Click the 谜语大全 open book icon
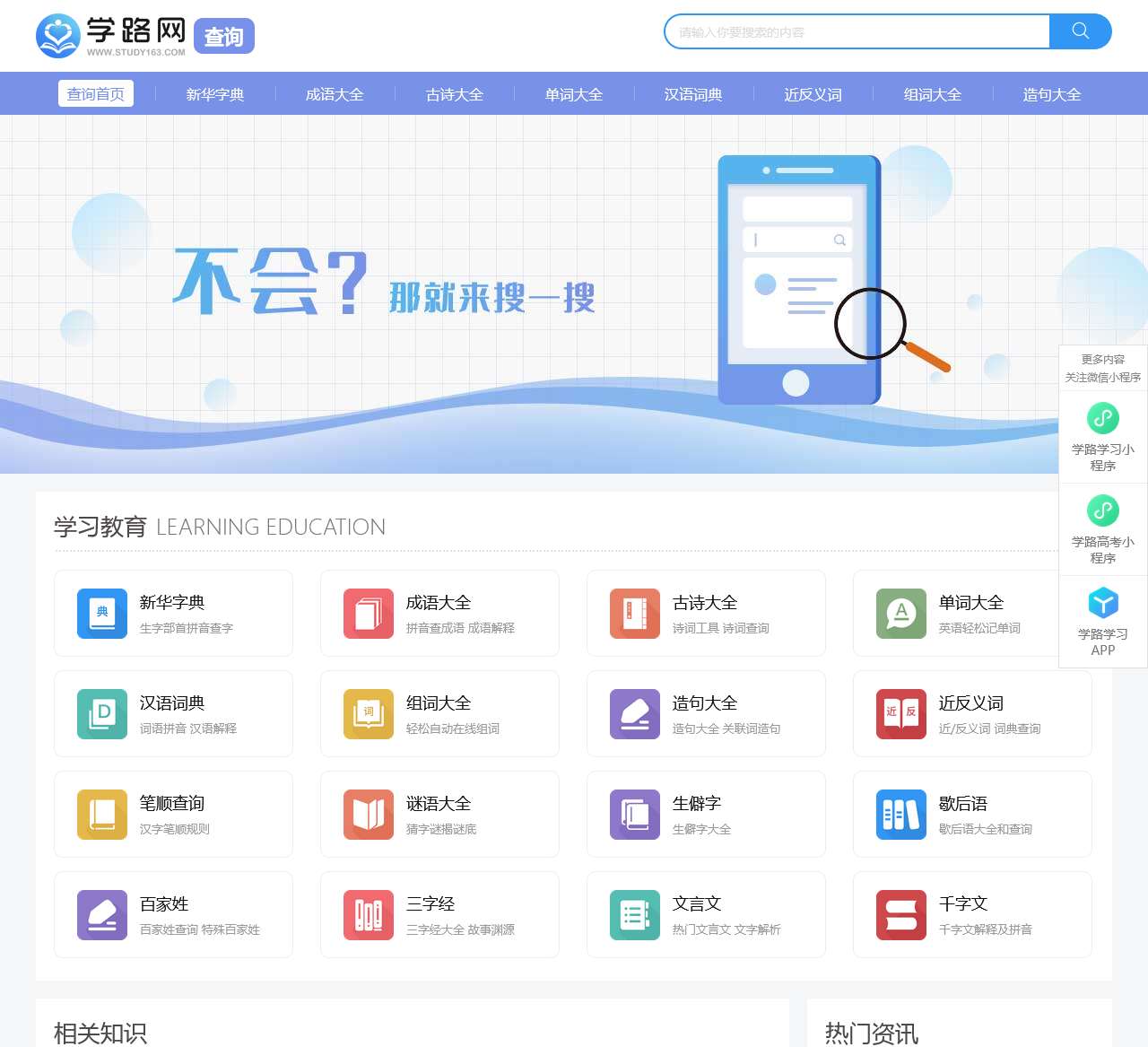This screenshot has width=1148, height=1047. 368,815
